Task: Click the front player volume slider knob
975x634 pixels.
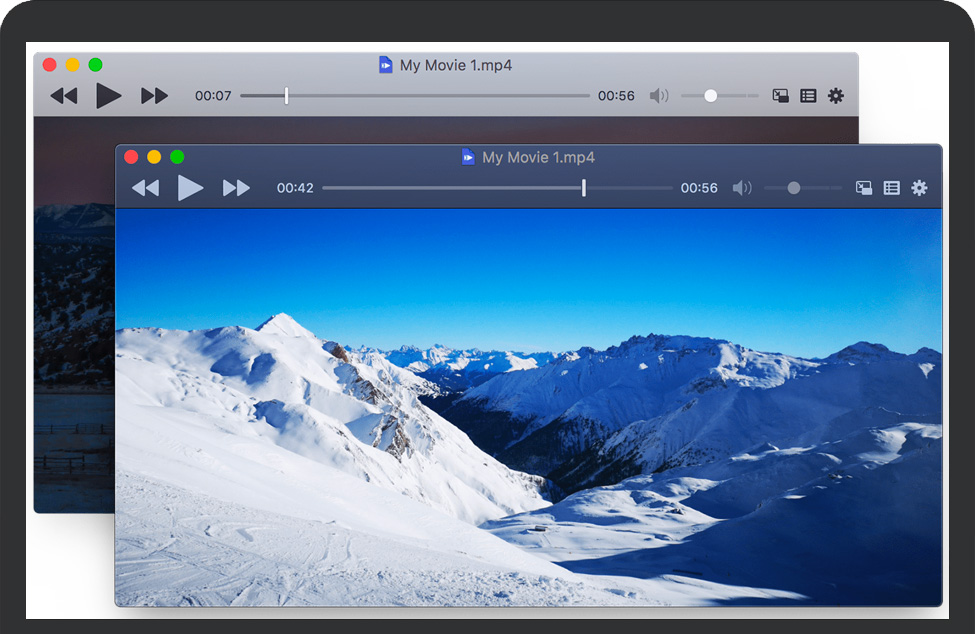Action: [x=794, y=188]
